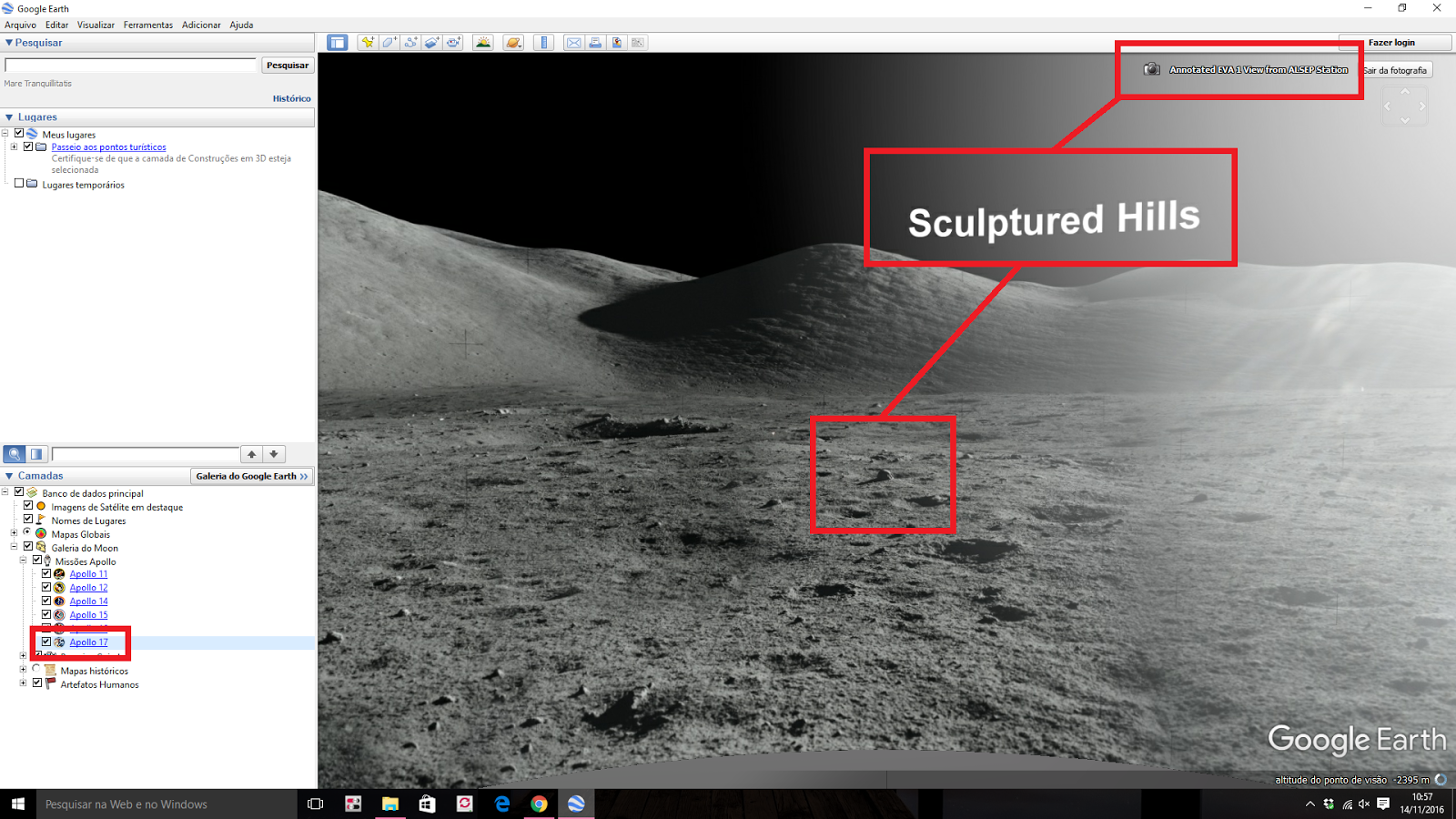1456x819 pixels.
Task: Open Microsoft Edge from the taskbar
Action: pyautogui.click(x=501, y=804)
